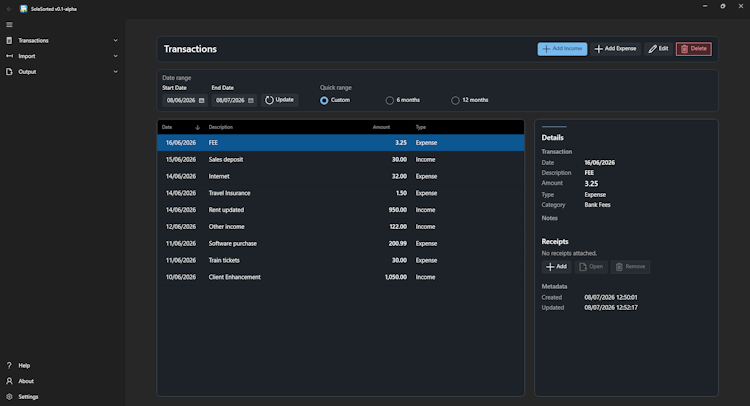Click the Help question mark icon
The height and width of the screenshot is (406, 750).
click(9, 365)
